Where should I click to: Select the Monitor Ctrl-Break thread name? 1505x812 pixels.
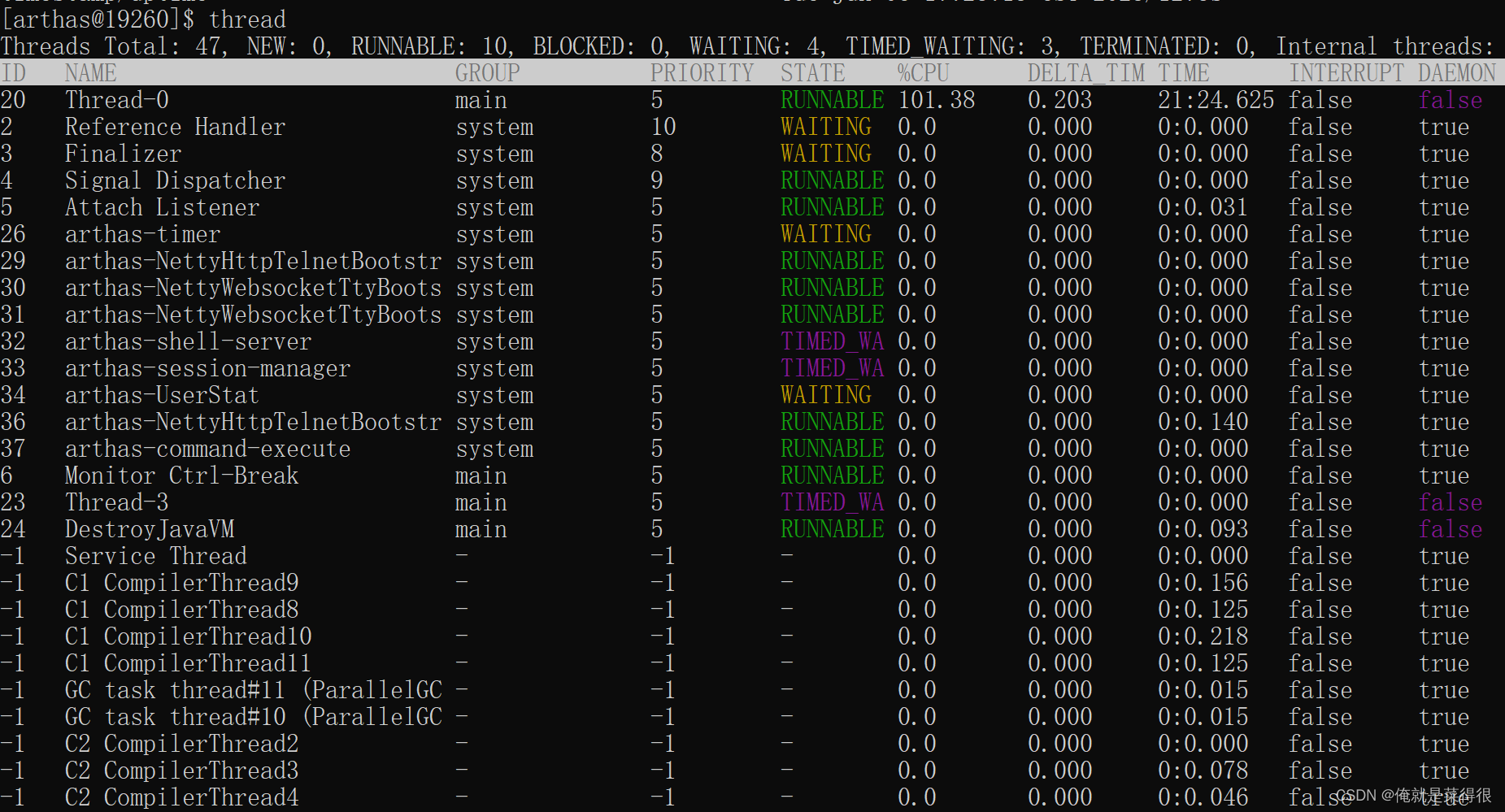tap(182, 475)
